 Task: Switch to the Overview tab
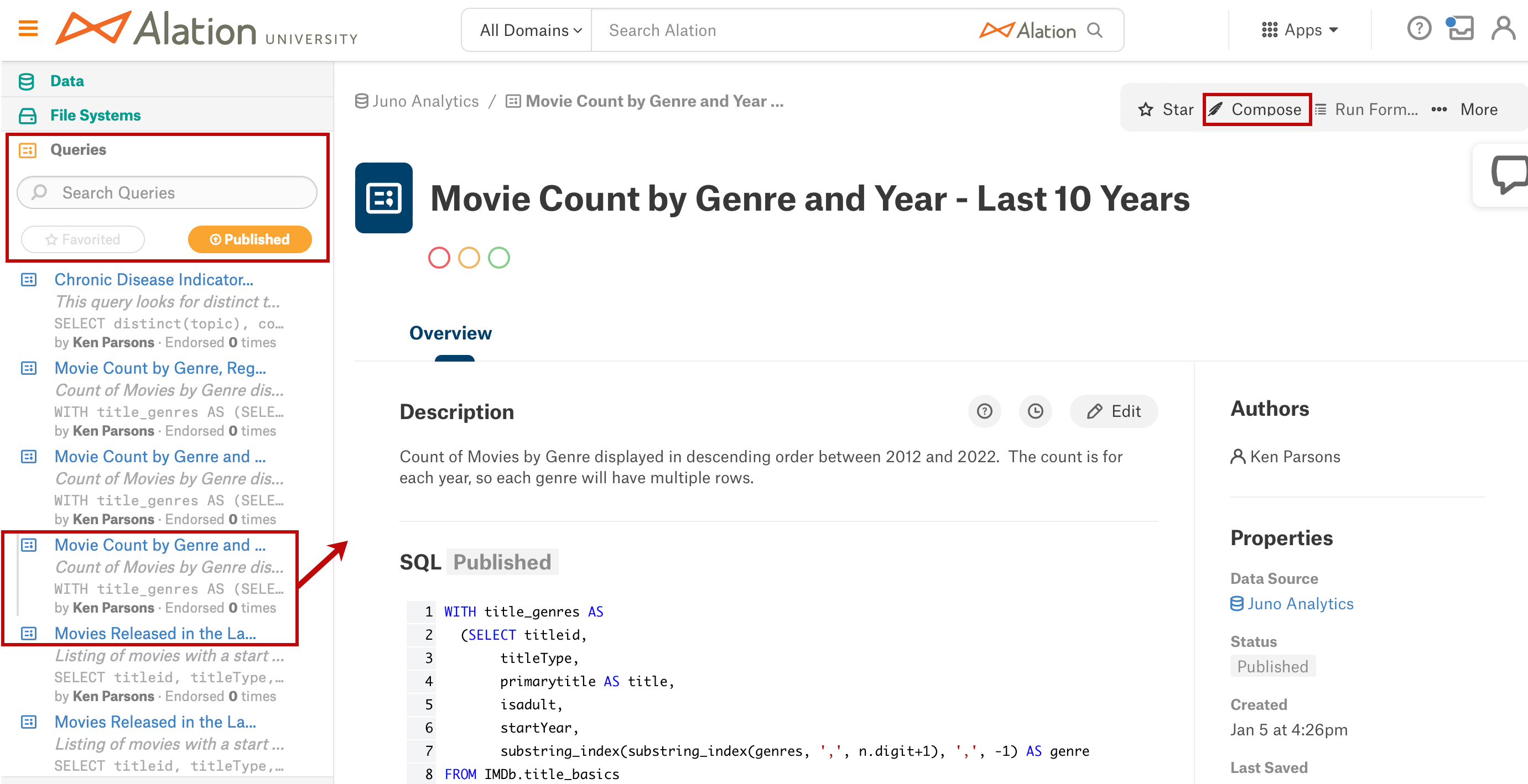click(x=450, y=333)
